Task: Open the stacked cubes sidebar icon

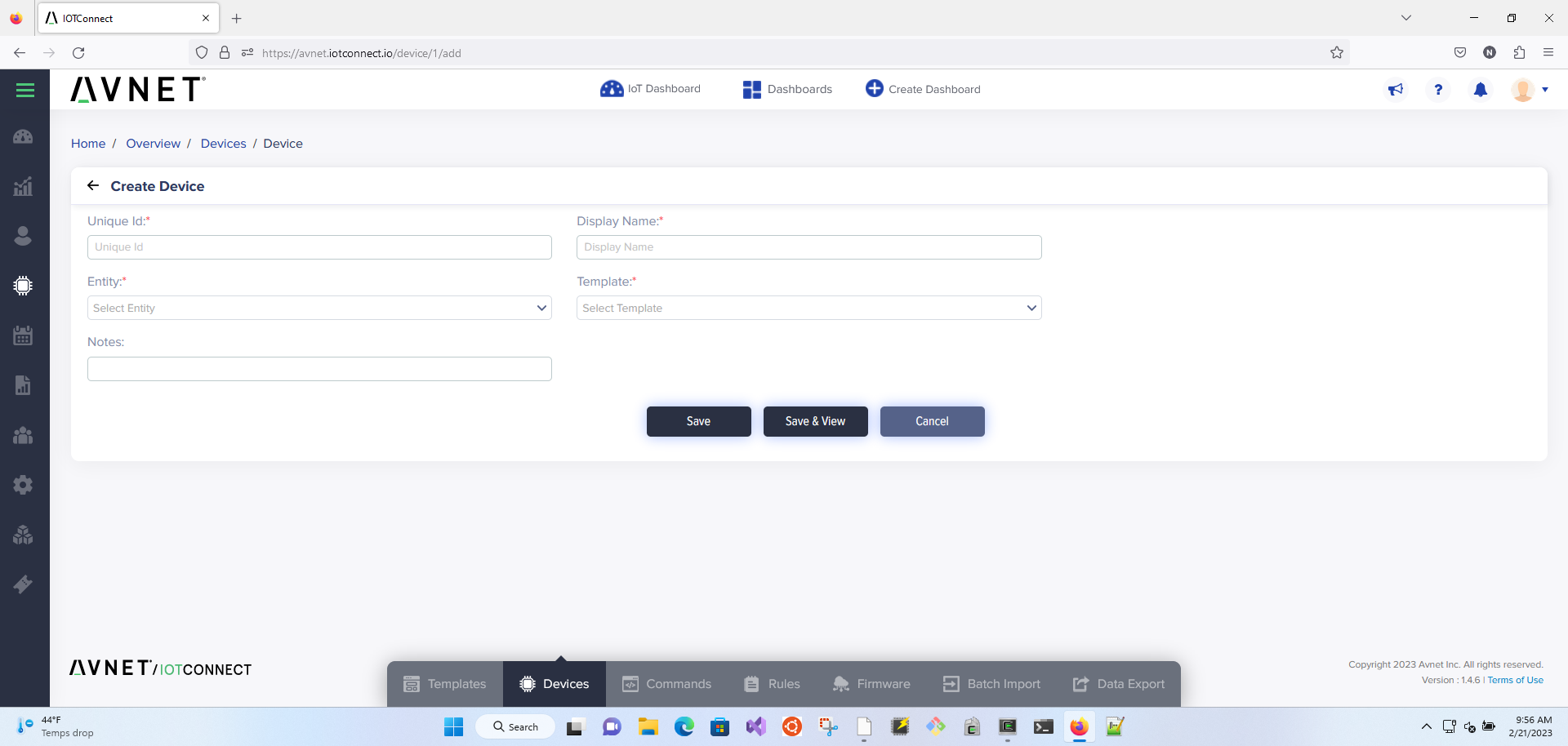Action: [x=23, y=535]
